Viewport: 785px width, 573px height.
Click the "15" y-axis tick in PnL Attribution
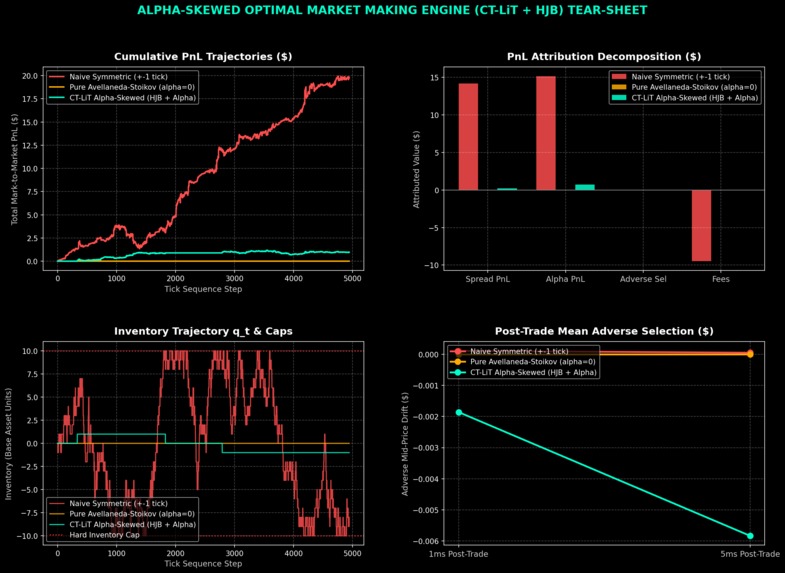(x=434, y=78)
